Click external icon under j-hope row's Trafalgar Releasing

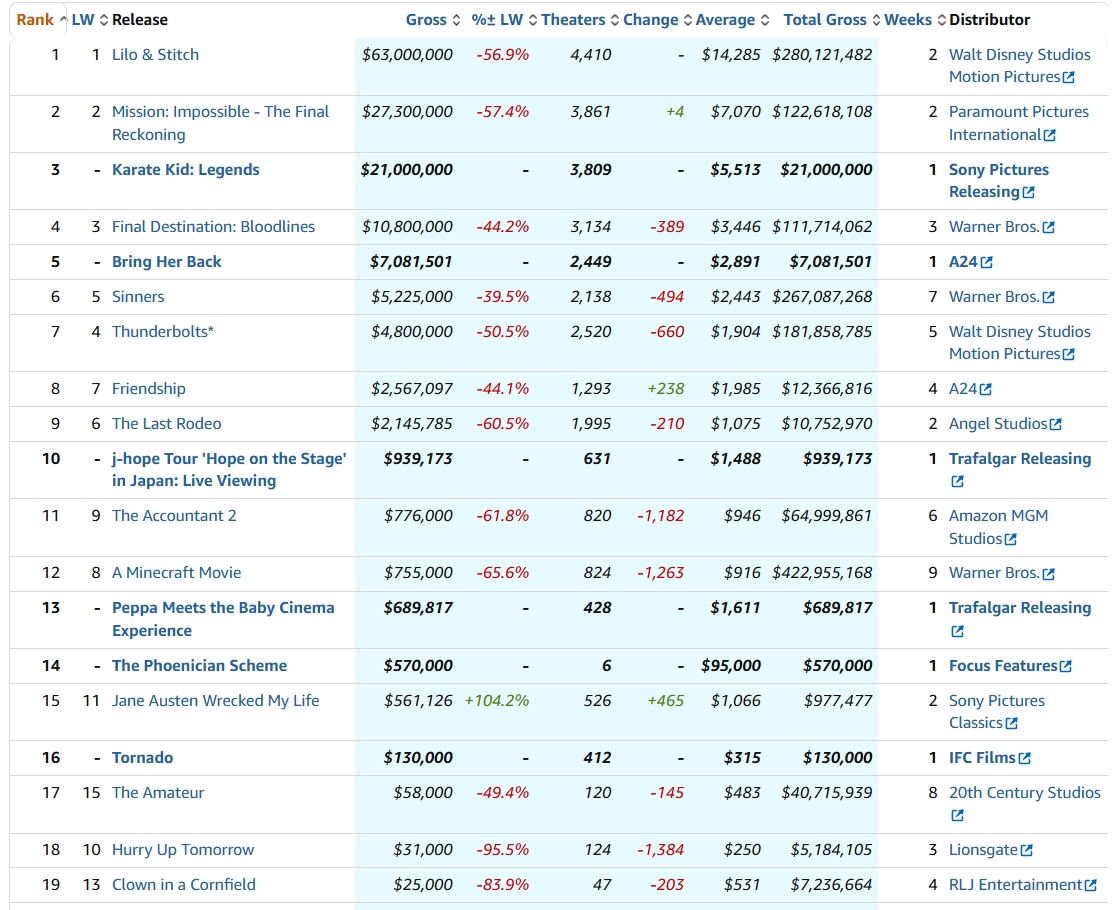(957, 481)
